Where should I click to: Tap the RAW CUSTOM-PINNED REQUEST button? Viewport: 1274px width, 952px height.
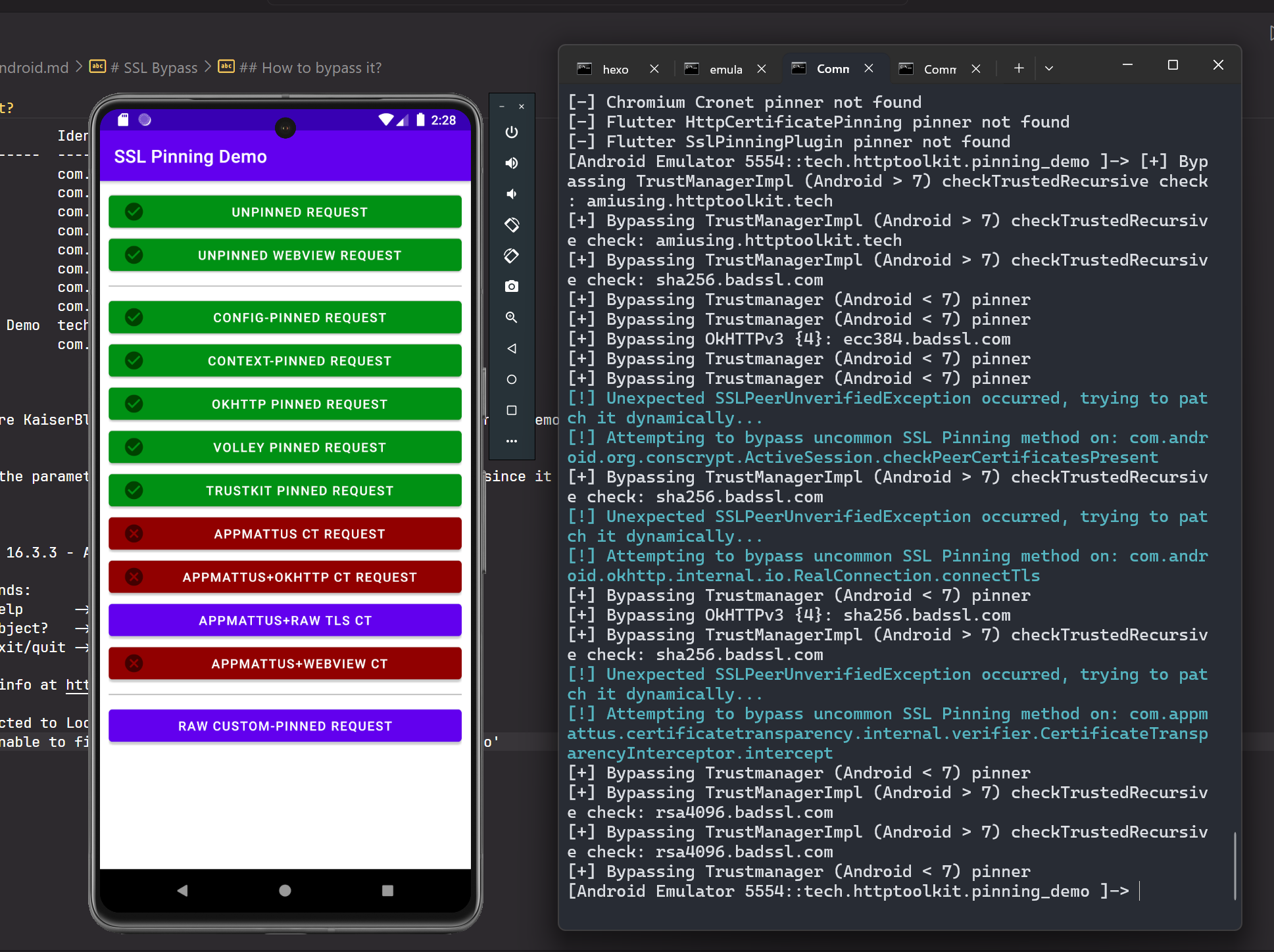click(x=285, y=726)
